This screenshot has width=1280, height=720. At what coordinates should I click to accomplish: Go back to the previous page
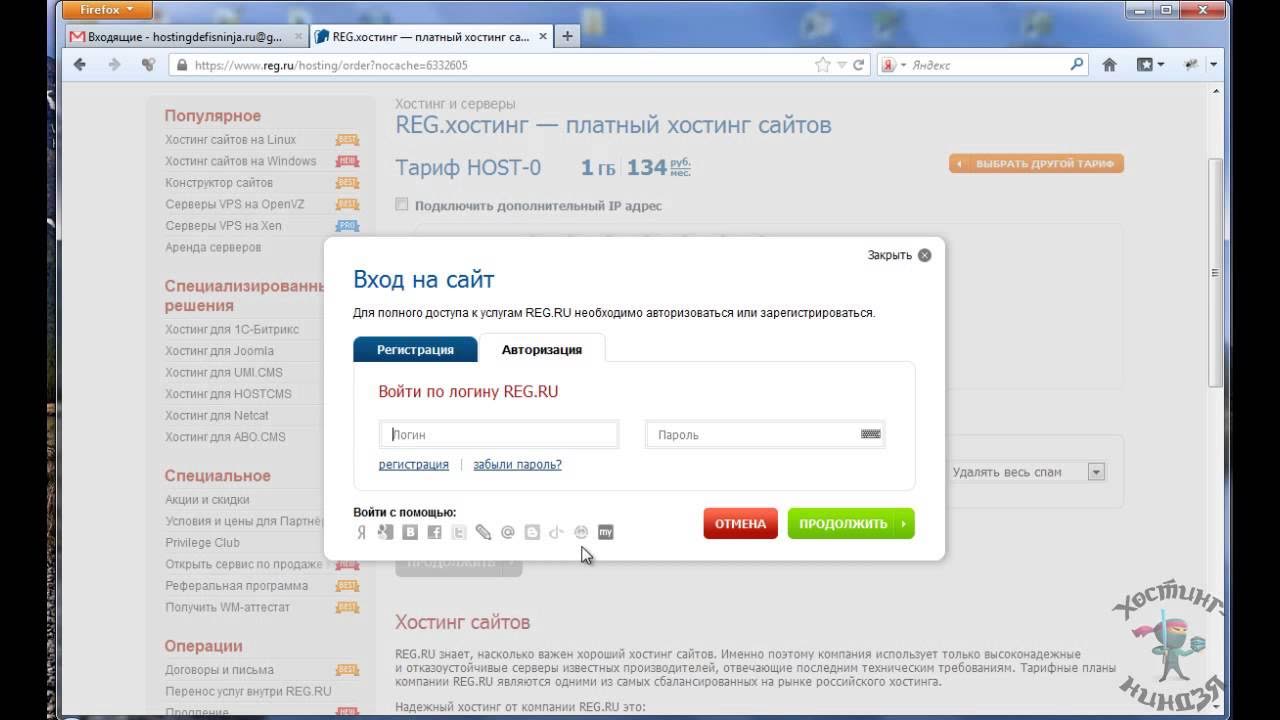(x=80, y=65)
